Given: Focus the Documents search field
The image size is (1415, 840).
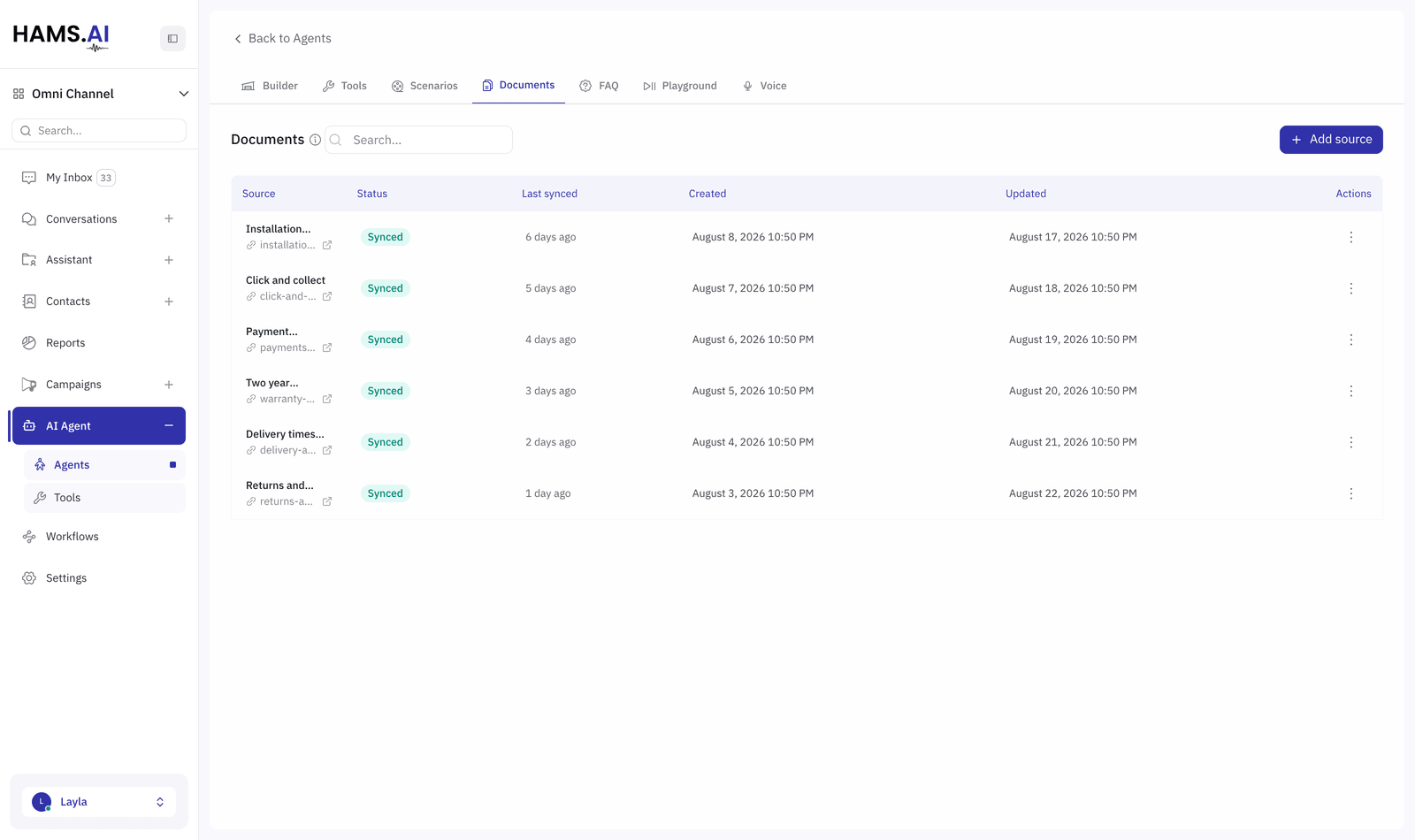Looking at the screenshot, I should click(418, 140).
